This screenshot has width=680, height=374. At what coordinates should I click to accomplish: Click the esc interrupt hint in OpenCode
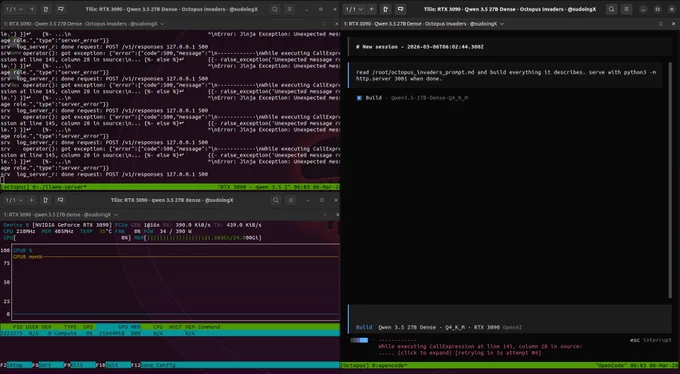click(651, 340)
